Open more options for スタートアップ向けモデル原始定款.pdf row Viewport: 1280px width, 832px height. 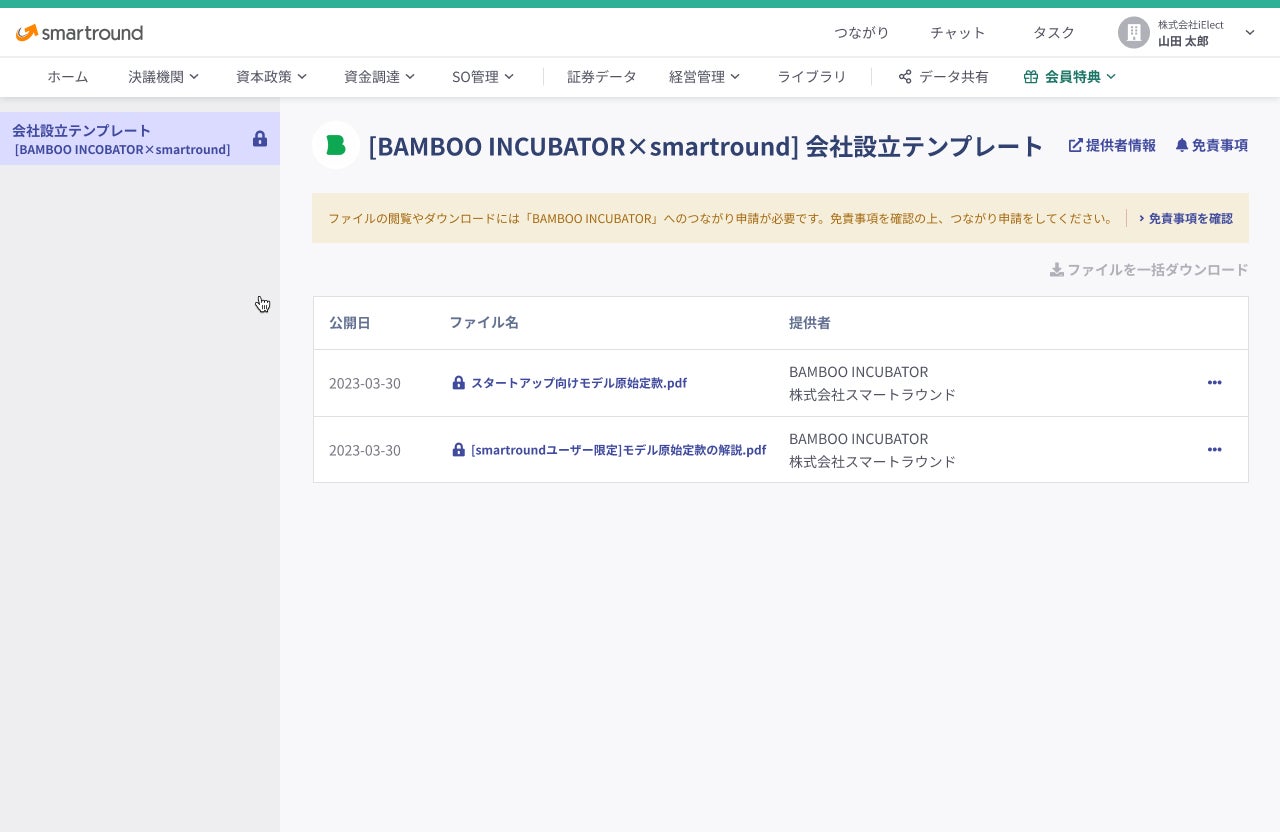(1214, 383)
